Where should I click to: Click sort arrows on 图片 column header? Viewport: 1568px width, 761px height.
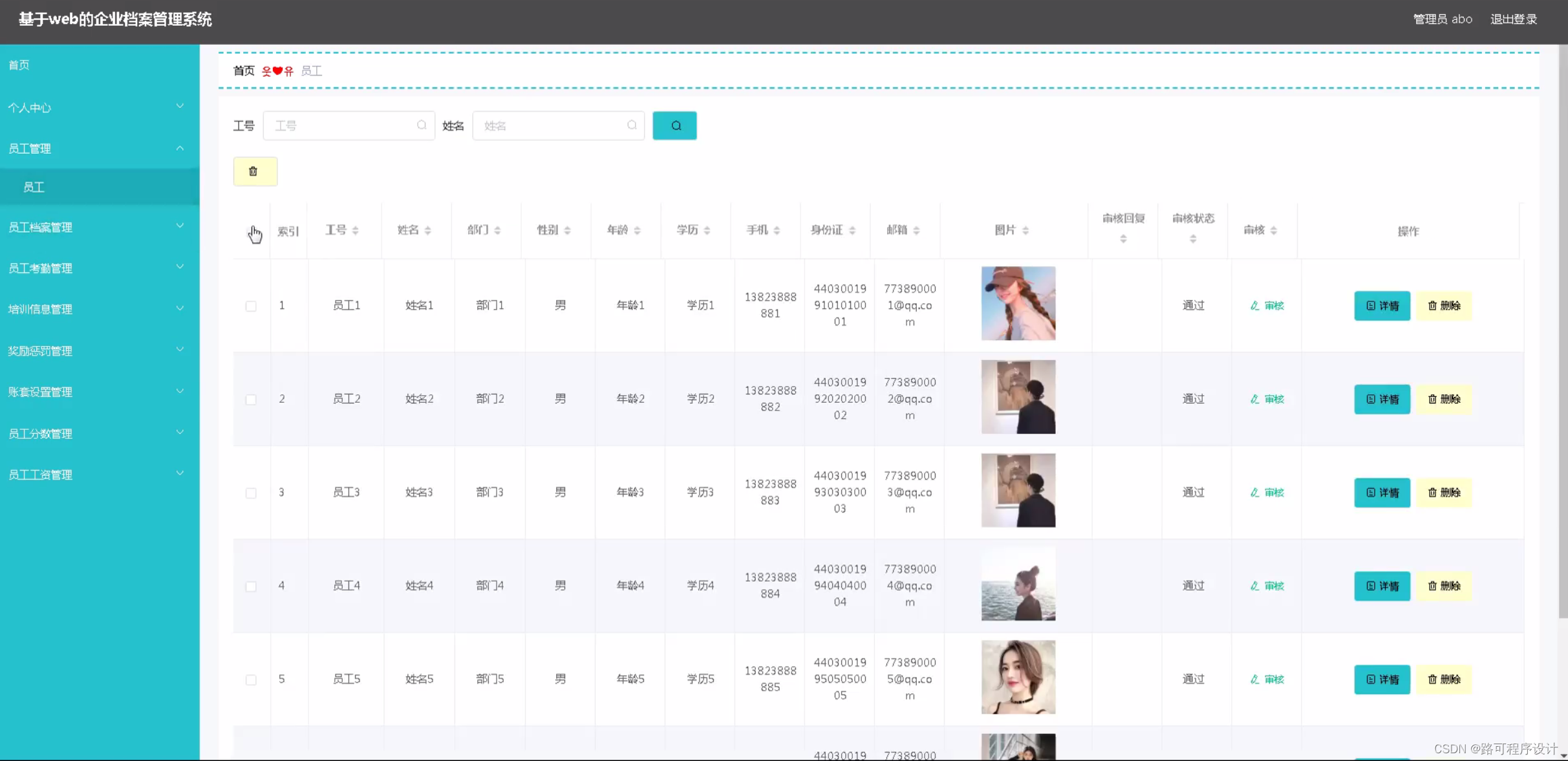pos(1026,230)
